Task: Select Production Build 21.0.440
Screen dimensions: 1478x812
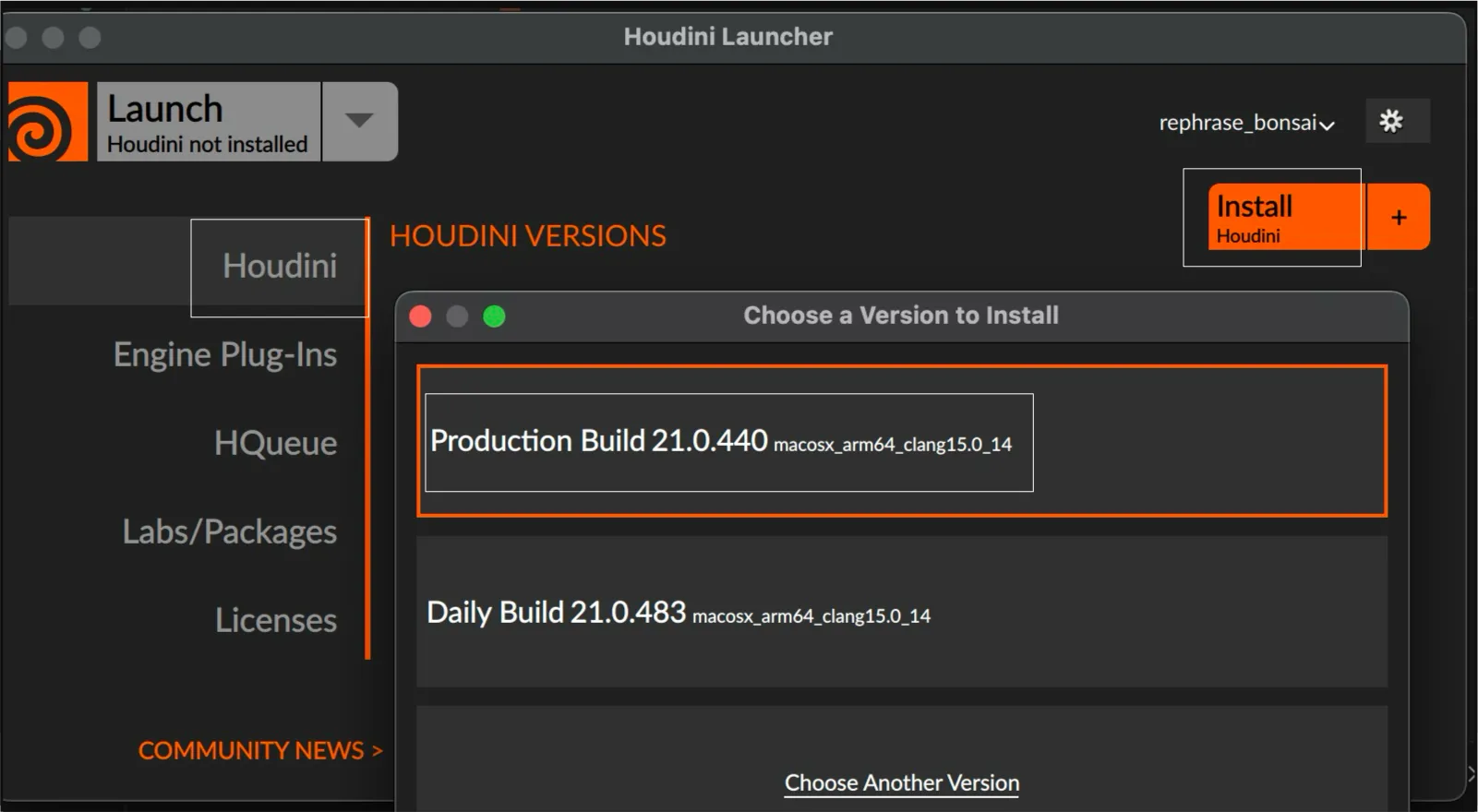Action: pos(728,443)
